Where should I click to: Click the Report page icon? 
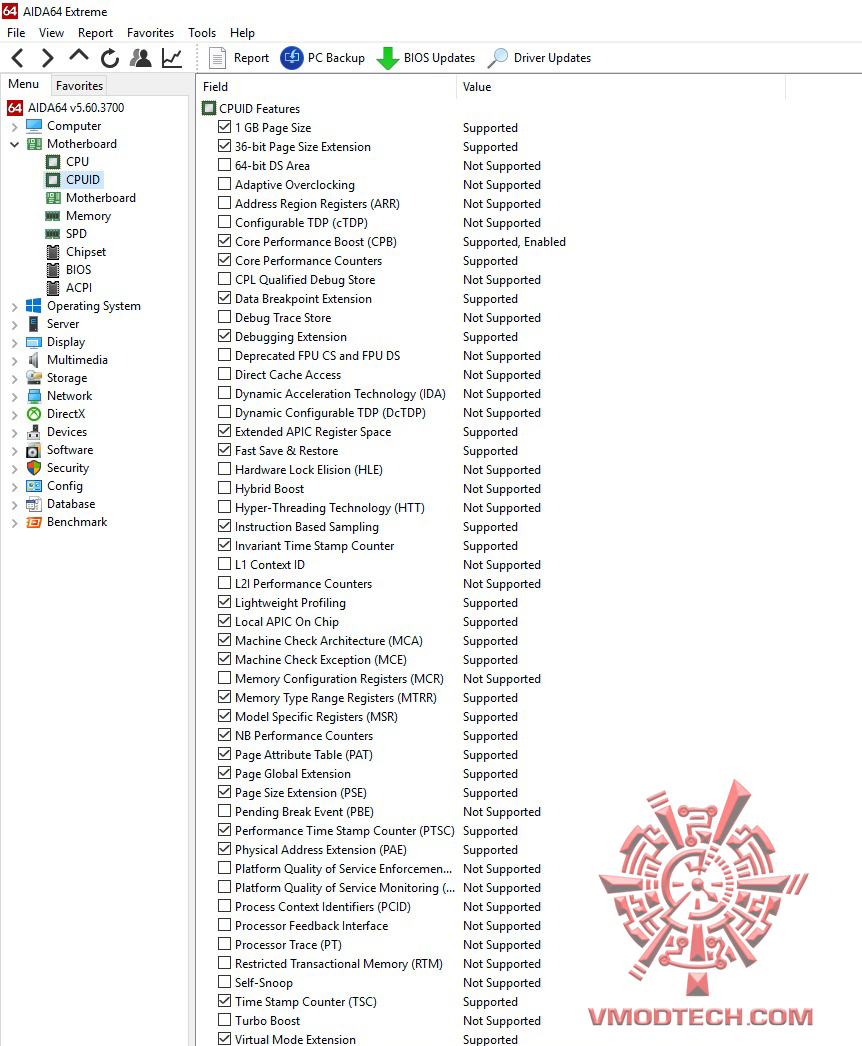point(218,58)
